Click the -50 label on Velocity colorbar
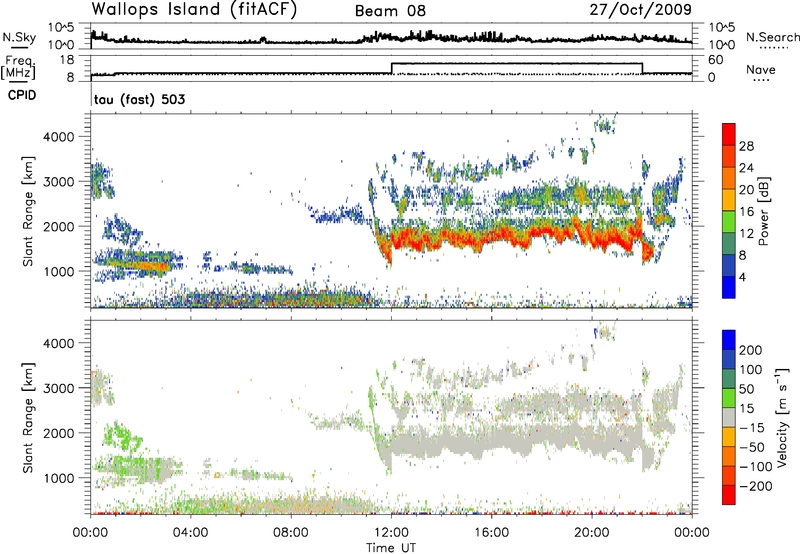Screen dimensions: 800x554 [752, 447]
